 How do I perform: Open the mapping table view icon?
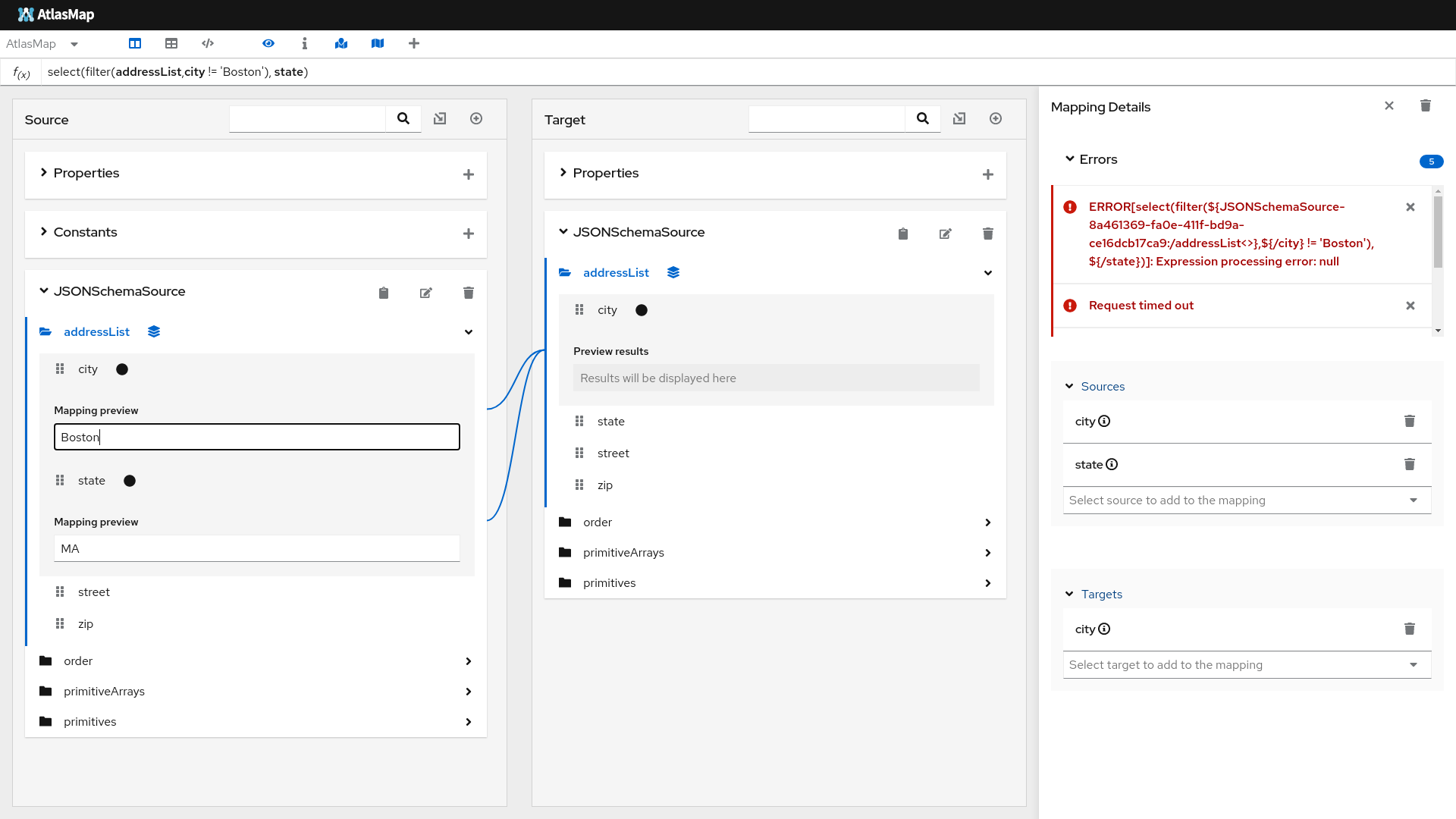click(x=171, y=43)
